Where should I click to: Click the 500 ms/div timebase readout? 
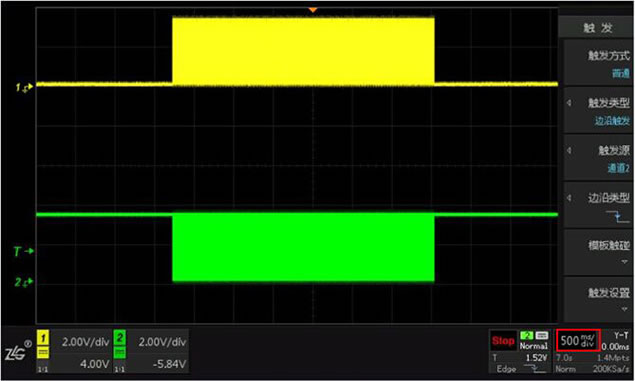(x=578, y=340)
